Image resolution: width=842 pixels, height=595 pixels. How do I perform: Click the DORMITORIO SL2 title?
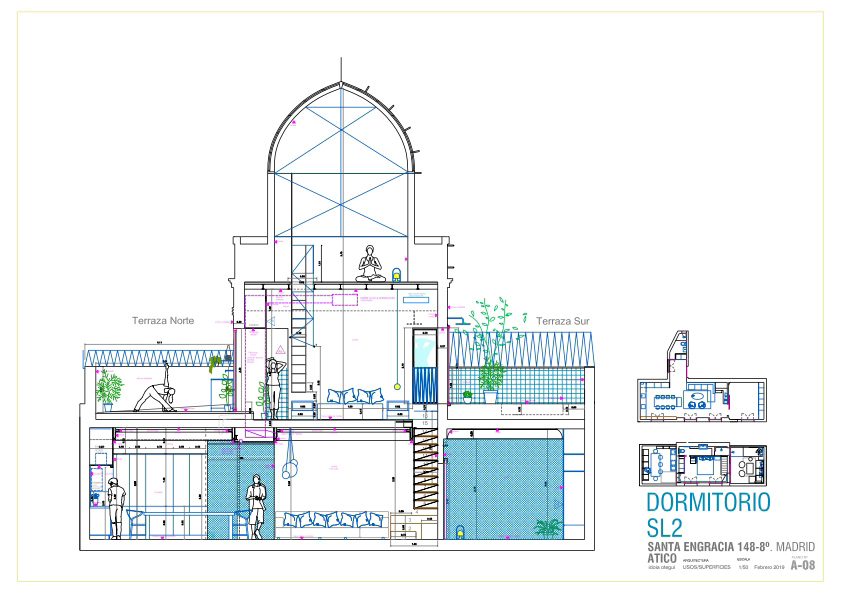click(x=708, y=515)
